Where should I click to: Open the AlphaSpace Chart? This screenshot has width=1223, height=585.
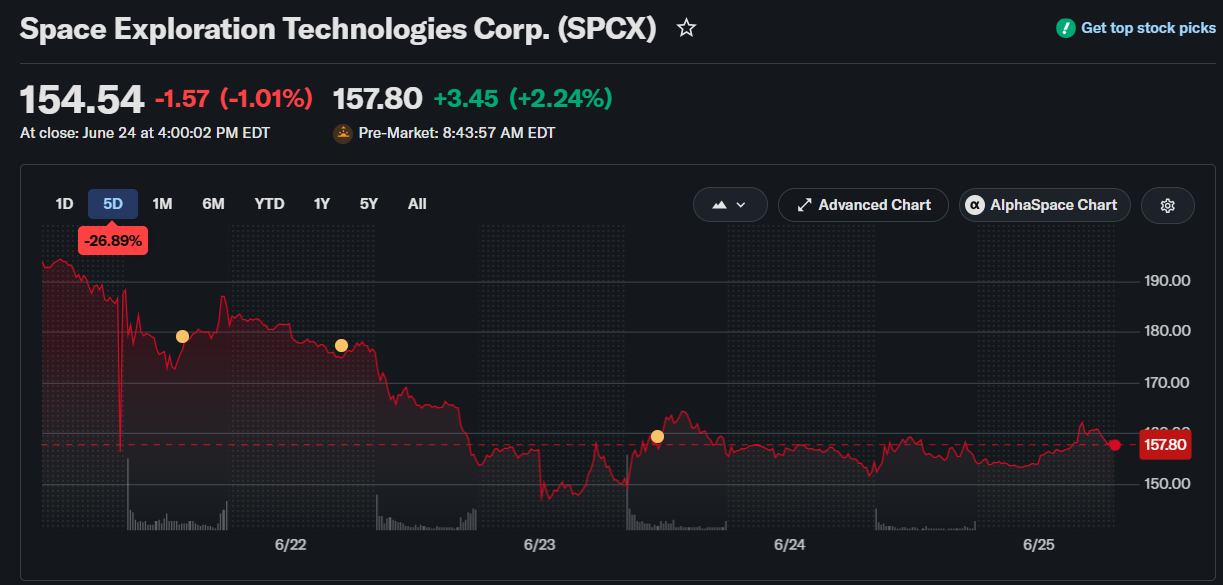[x=1045, y=205]
